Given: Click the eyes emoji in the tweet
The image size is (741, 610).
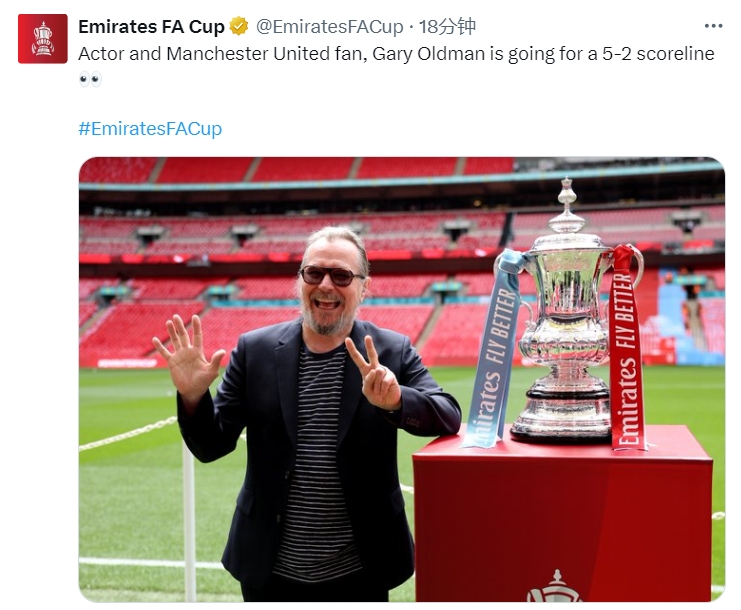Looking at the screenshot, I should [x=90, y=79].
